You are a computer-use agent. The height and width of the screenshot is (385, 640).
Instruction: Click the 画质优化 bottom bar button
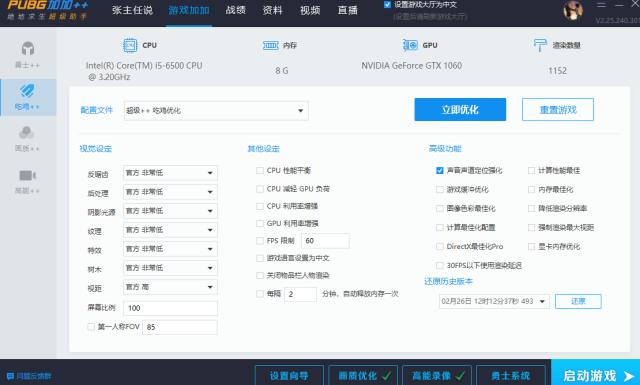coord(362,375)
